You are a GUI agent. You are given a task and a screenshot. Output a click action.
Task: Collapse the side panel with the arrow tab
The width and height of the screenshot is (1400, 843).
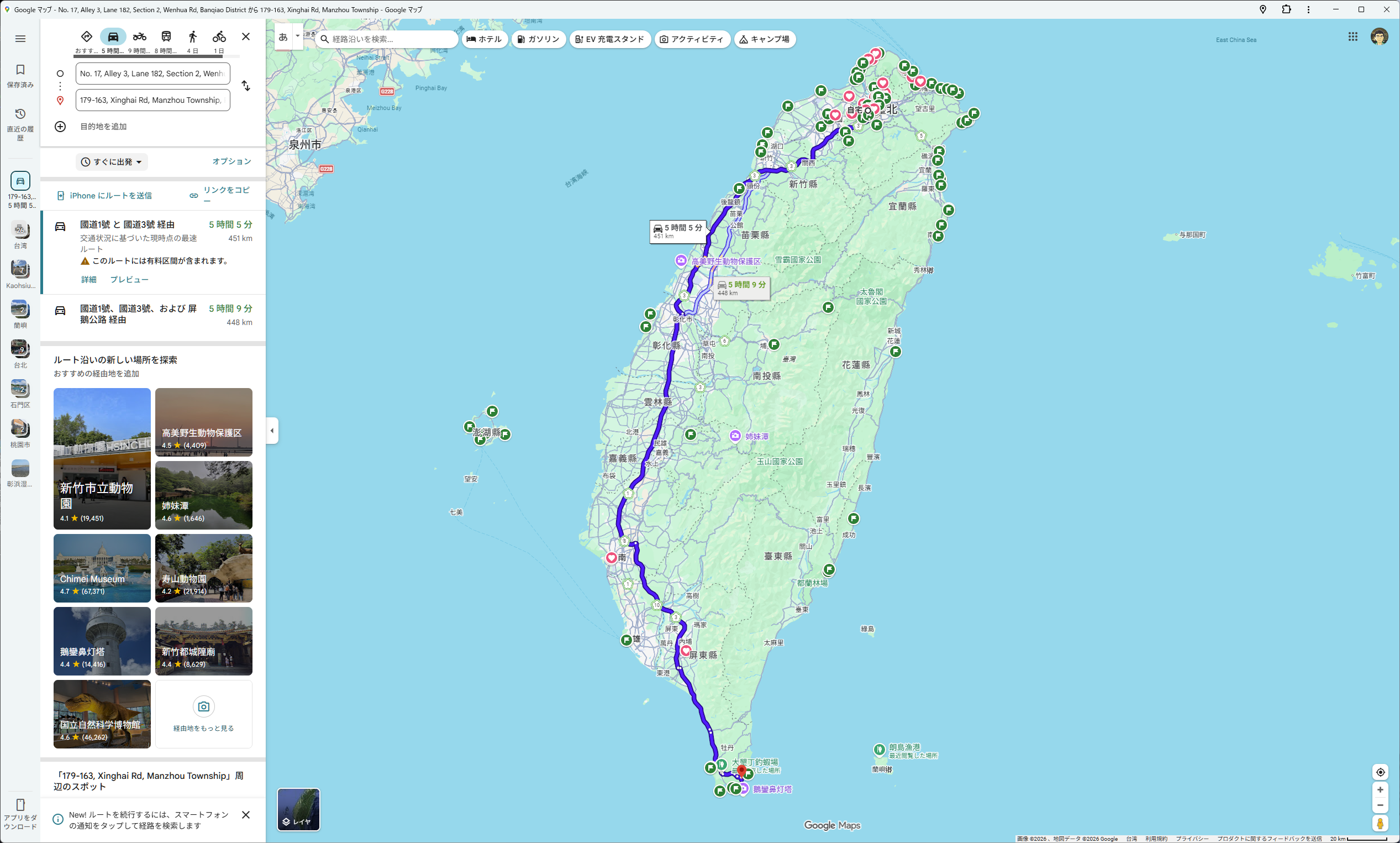(272, 431)
